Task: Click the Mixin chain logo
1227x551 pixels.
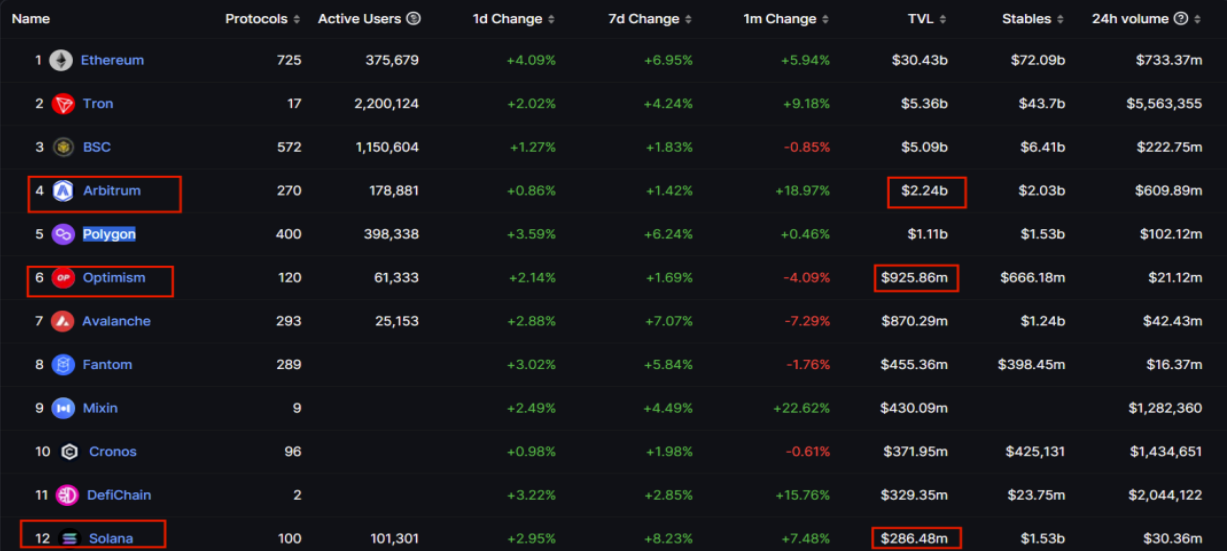Action: (x=63, y=408)
